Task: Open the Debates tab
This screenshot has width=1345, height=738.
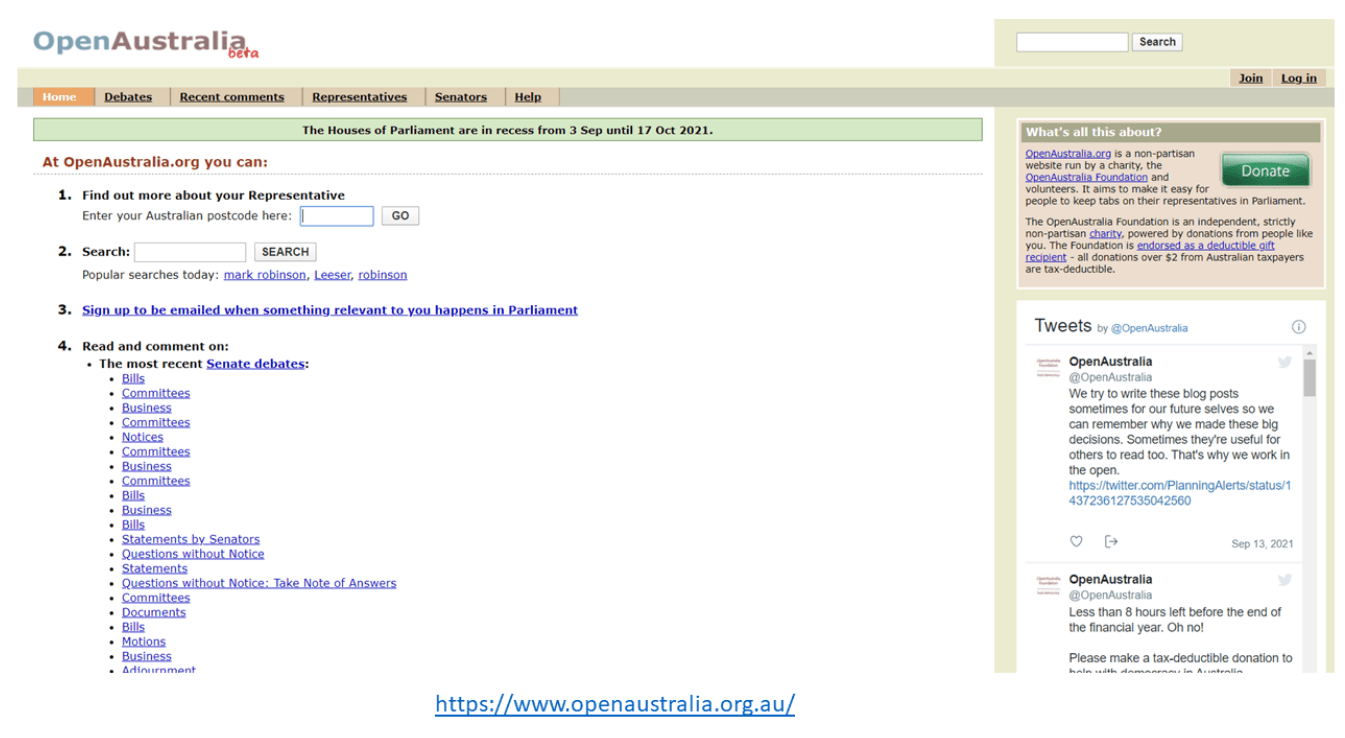Action: click(x=128, y=97)
